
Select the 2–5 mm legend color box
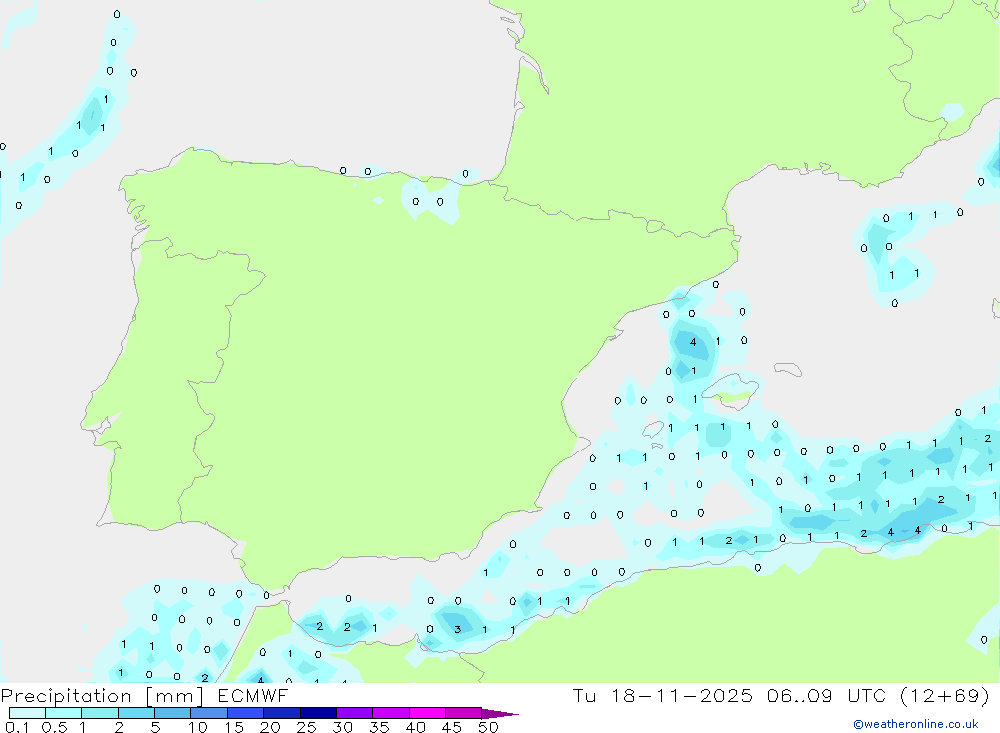[x=136, y=713]
